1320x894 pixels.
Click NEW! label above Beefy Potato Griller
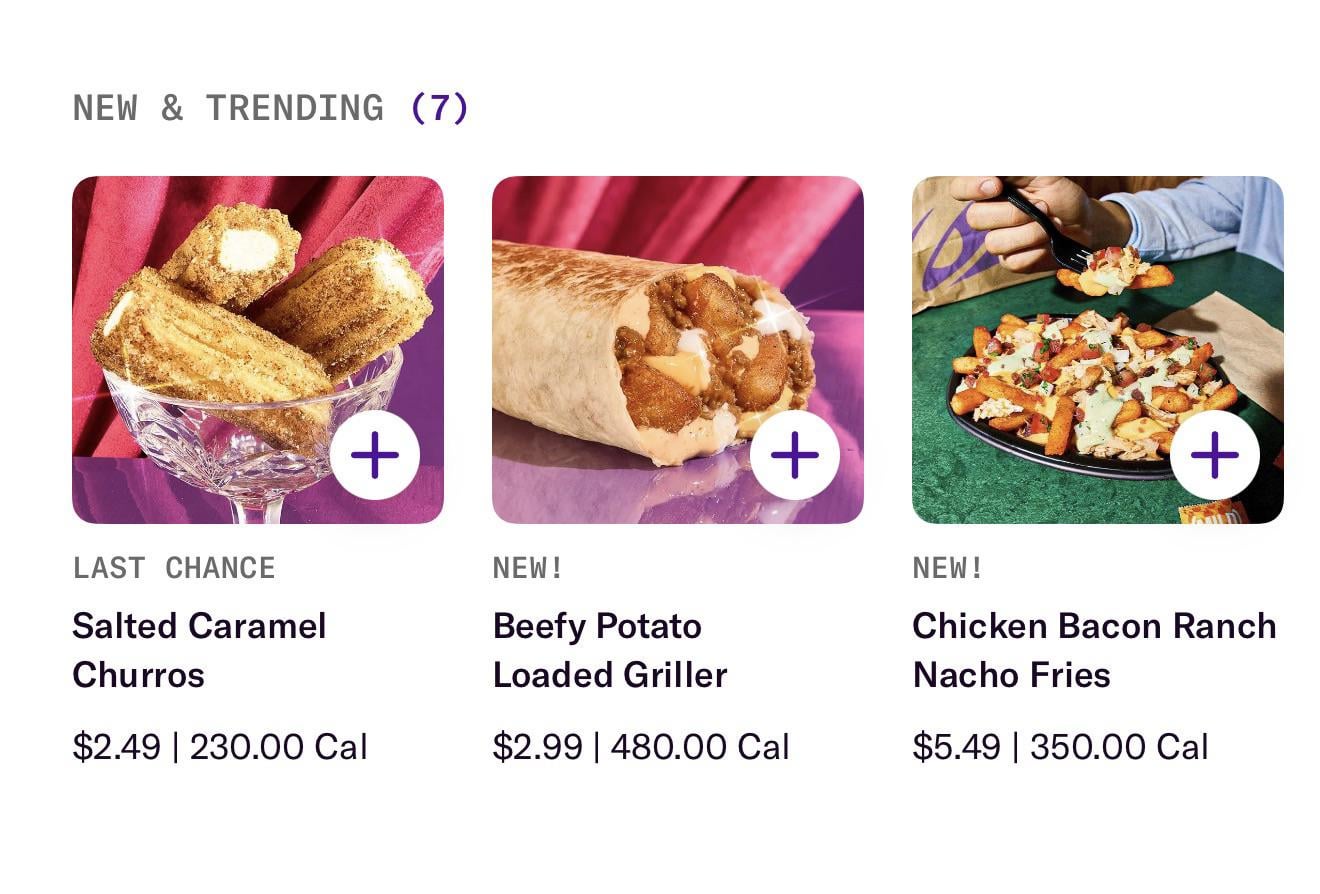528,568
